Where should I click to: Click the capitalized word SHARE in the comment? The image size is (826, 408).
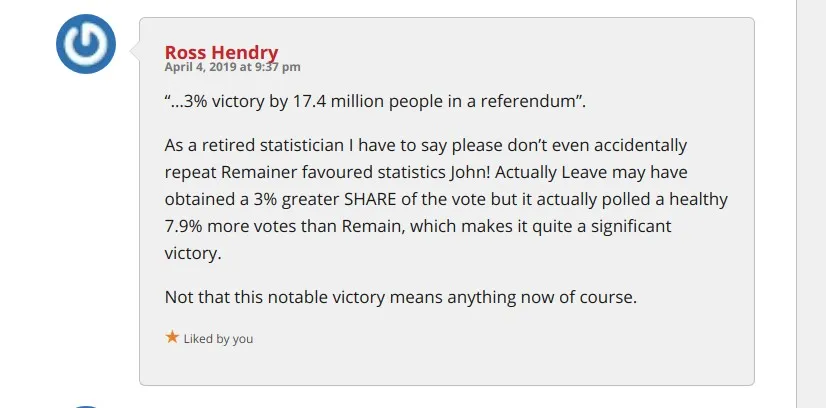[367, 200]
